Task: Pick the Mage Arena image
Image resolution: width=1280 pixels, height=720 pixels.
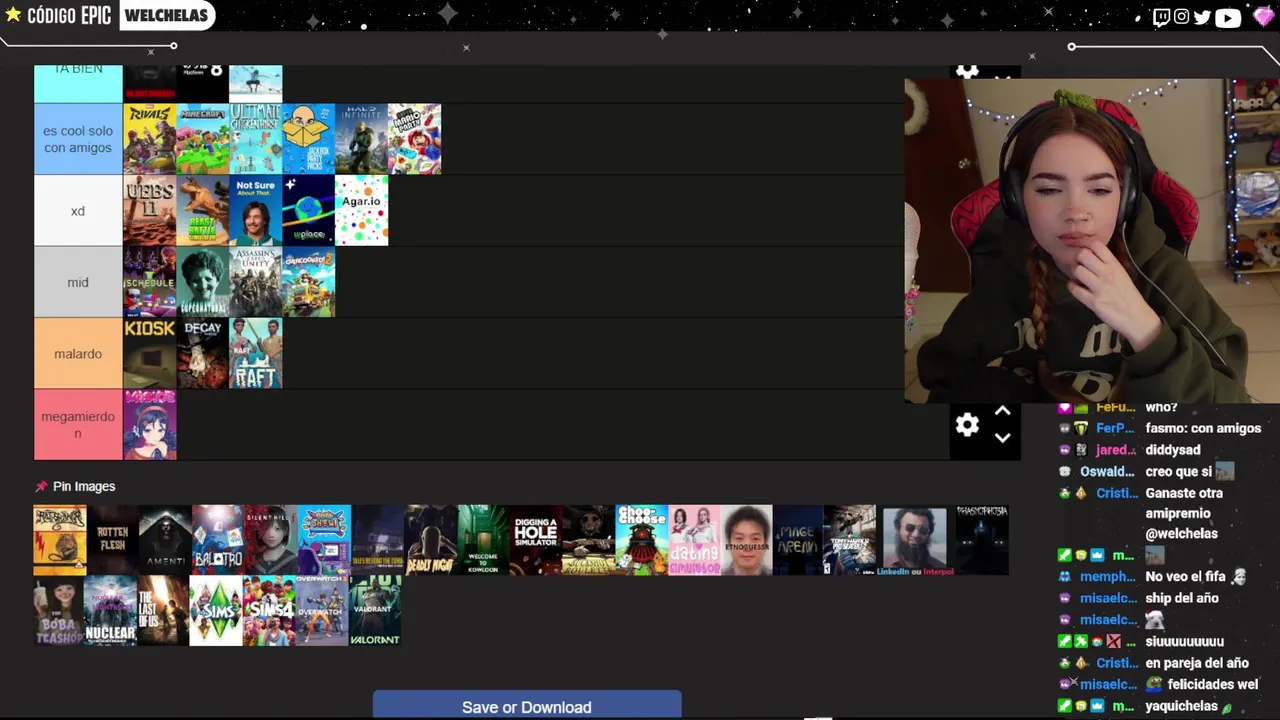Action: tap(800, 540)
